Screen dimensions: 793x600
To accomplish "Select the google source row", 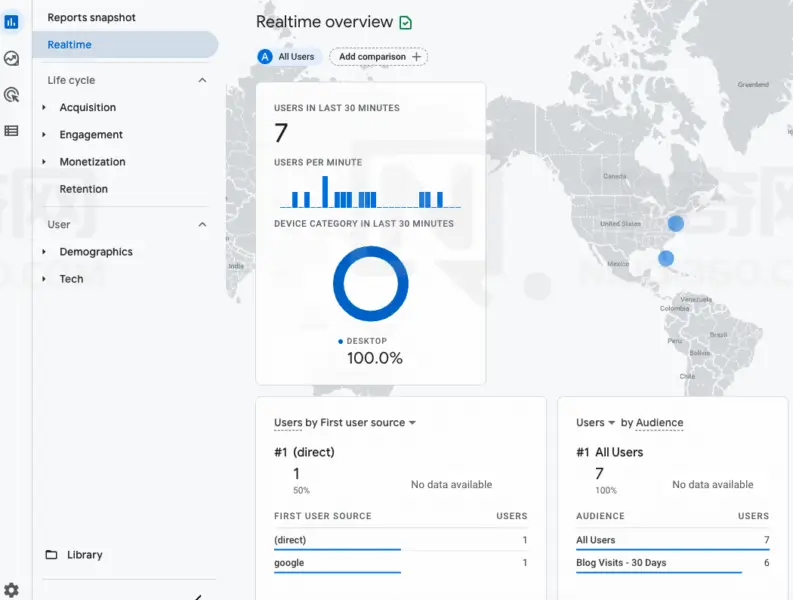I will (x=401, y=563).
